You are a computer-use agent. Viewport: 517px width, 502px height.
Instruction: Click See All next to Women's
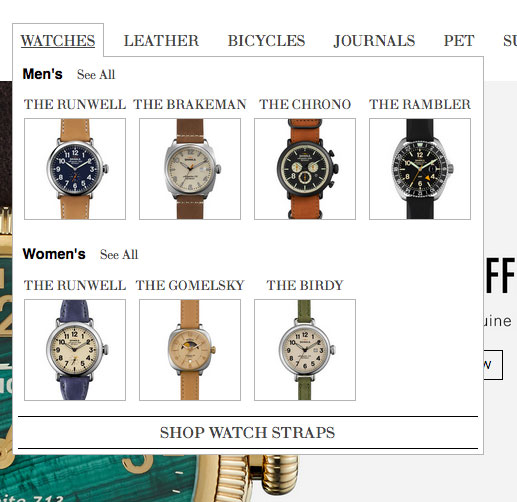click(x=119, y=255)
